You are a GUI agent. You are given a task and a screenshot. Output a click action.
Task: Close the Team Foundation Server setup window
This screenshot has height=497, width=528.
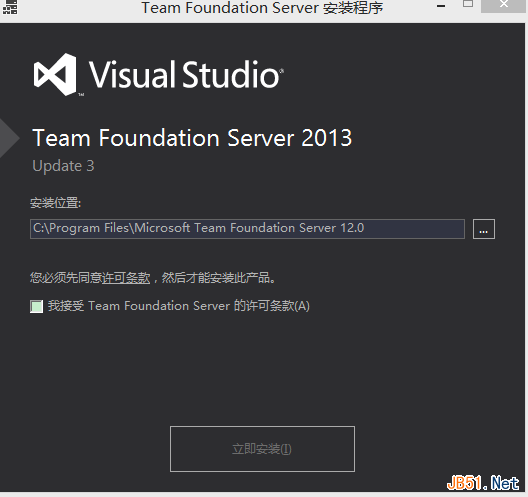point(503,5)
